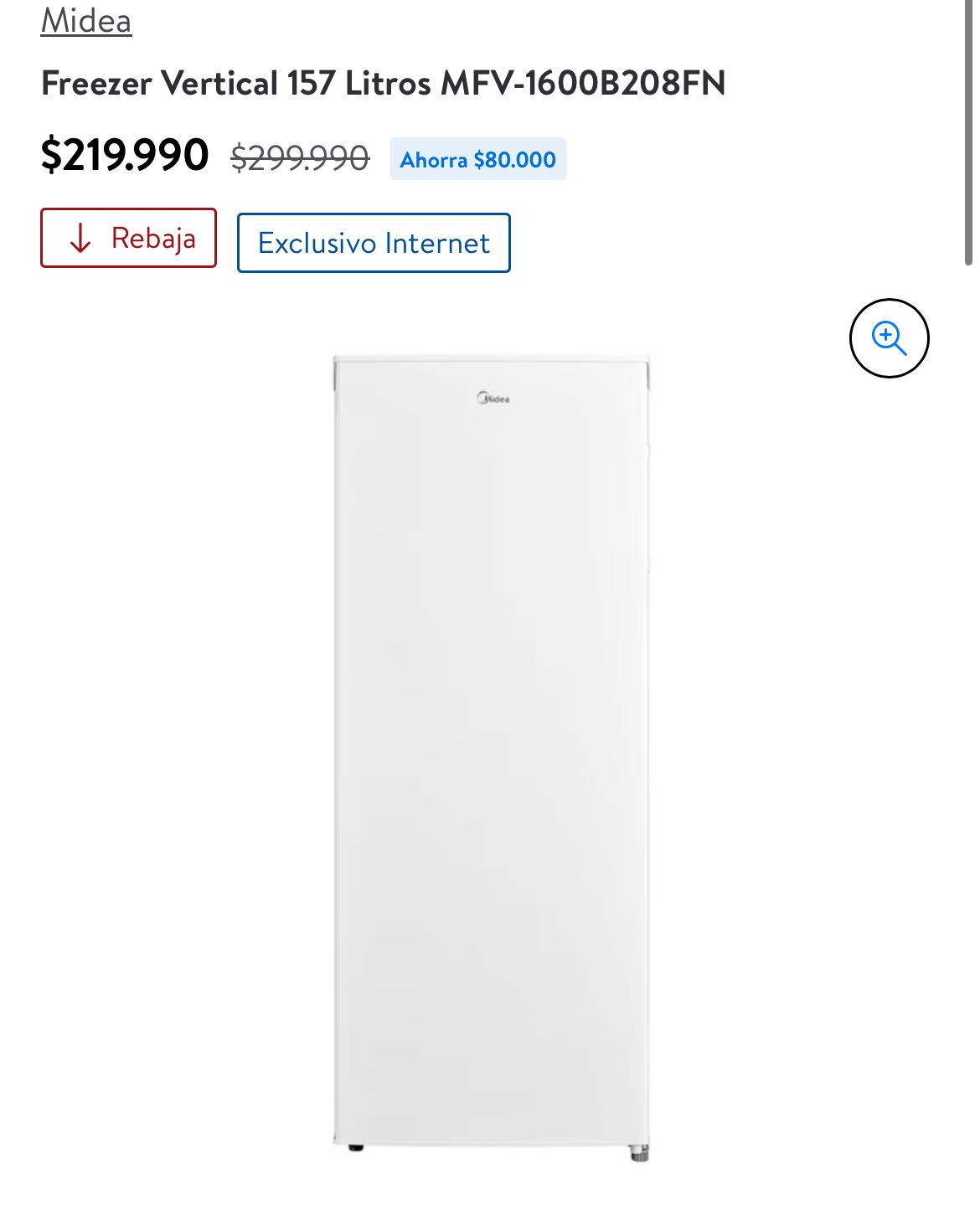Select the Exclusivo Internet badge
Viewport: 980px width, 1205px height.
(374, 243)
